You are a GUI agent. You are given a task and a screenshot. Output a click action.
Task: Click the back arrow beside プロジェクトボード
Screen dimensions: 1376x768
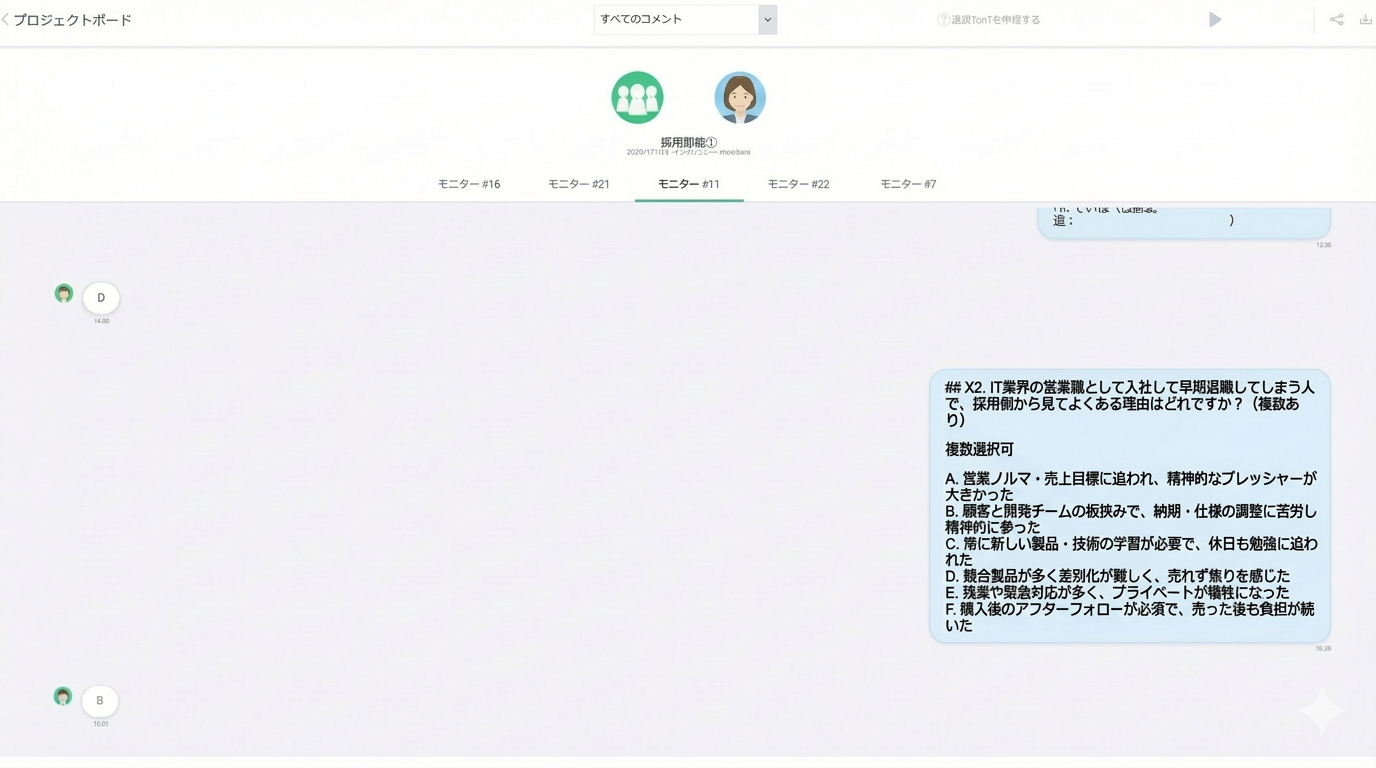tap(6, 20)
